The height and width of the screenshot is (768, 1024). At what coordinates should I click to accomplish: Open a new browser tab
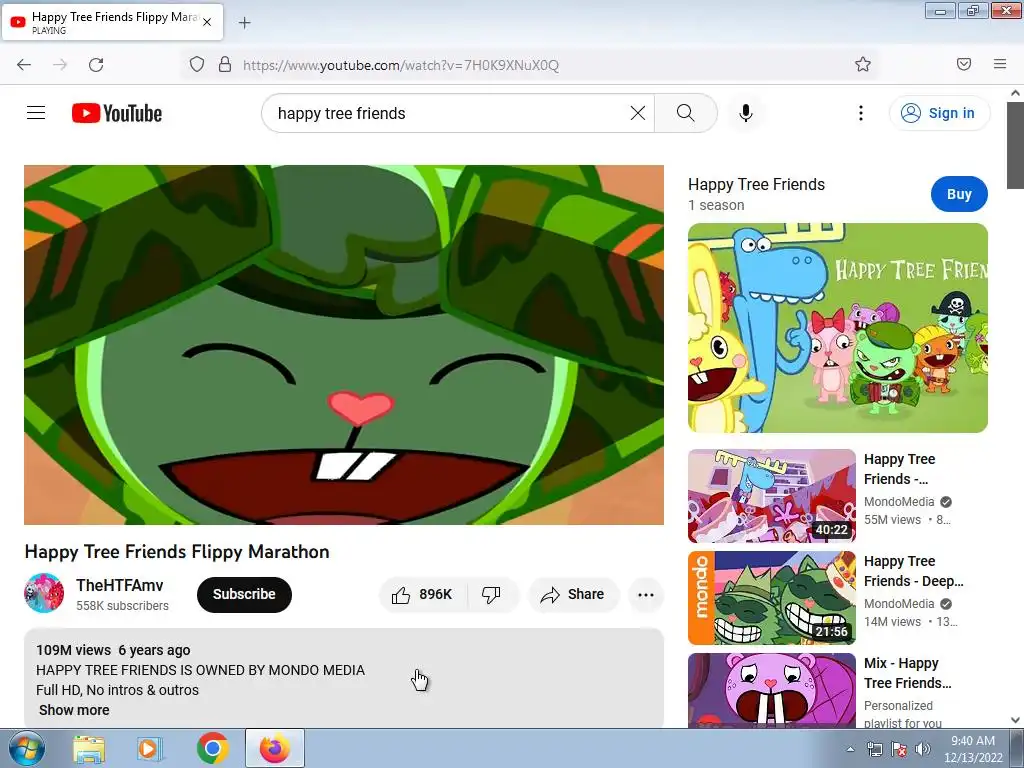coord(244,23)
